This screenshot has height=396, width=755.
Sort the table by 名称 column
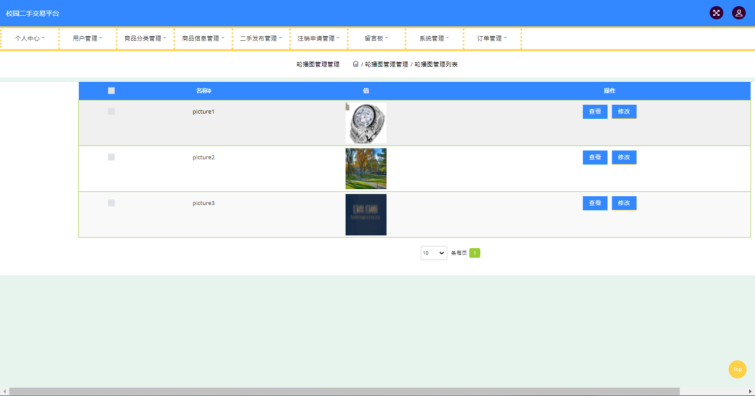coord(204,91)
